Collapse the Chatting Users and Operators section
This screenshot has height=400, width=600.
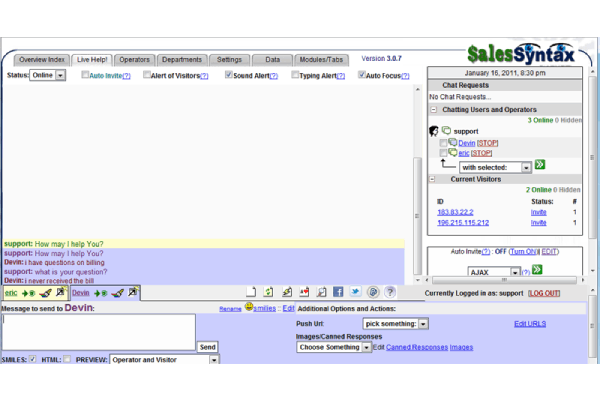[x=433, y=109]
